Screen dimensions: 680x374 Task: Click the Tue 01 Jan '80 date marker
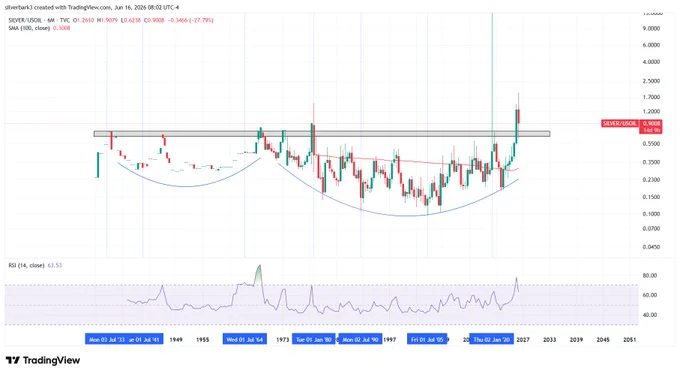(x=314, y=339)
